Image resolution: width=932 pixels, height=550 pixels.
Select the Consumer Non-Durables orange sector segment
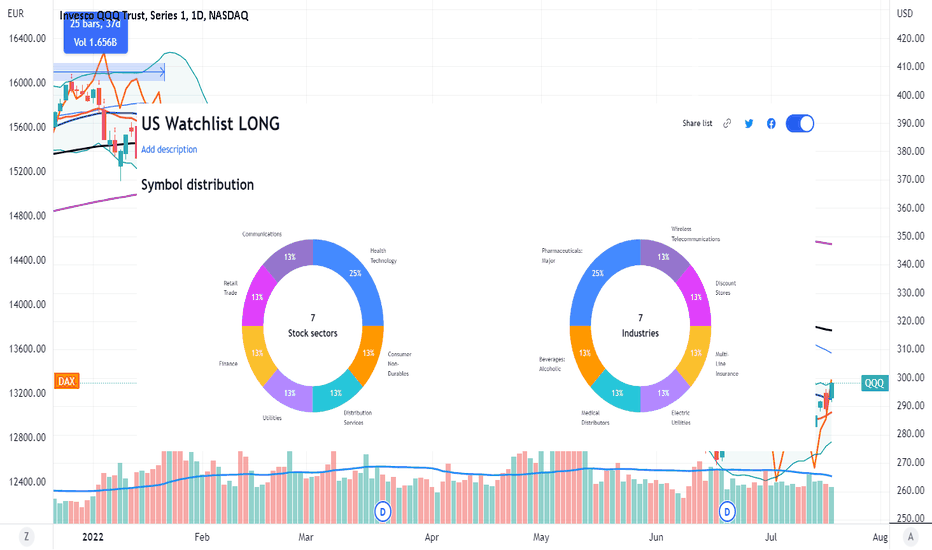[x=370, y=352]
